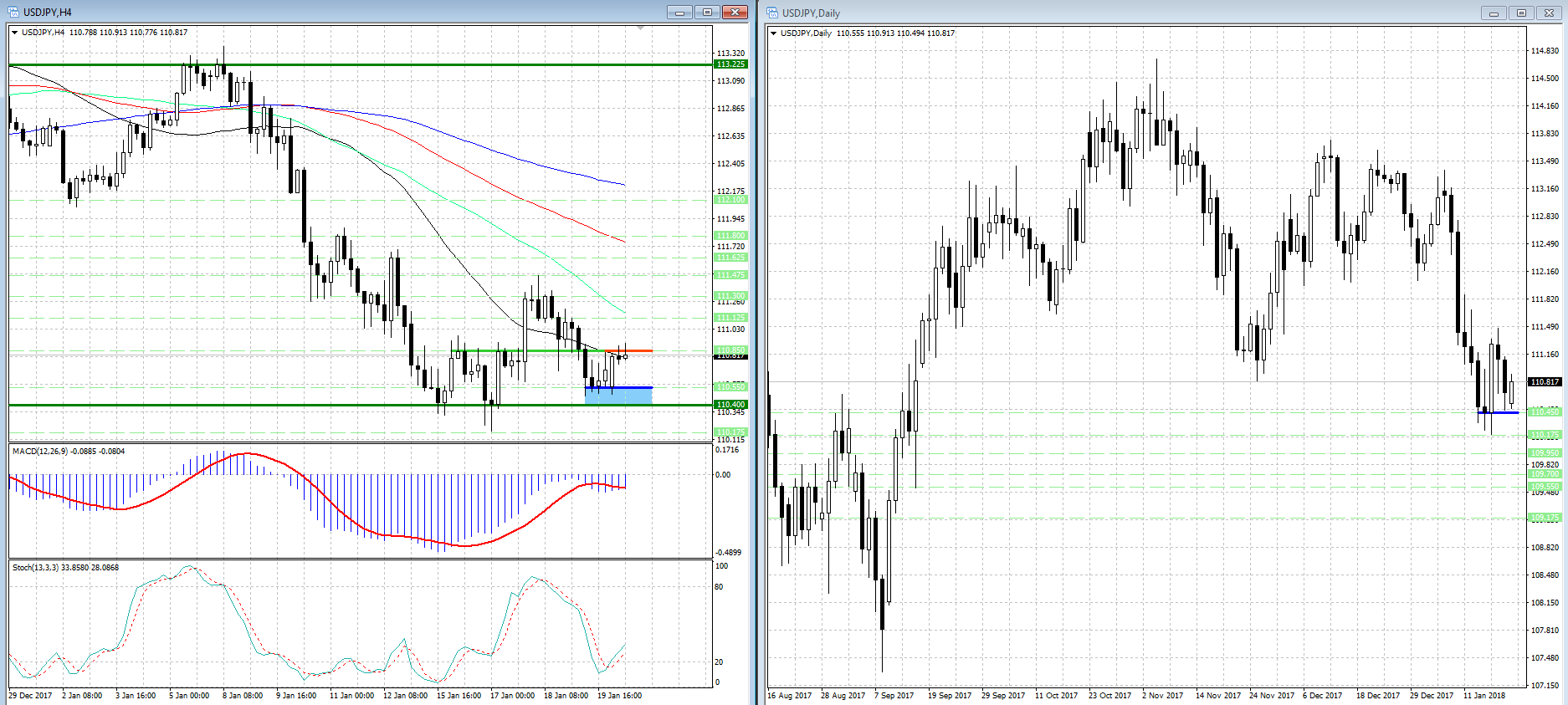
Task: Click the USDJPY,H4 window chart icon
Action: tap(13, 13)
